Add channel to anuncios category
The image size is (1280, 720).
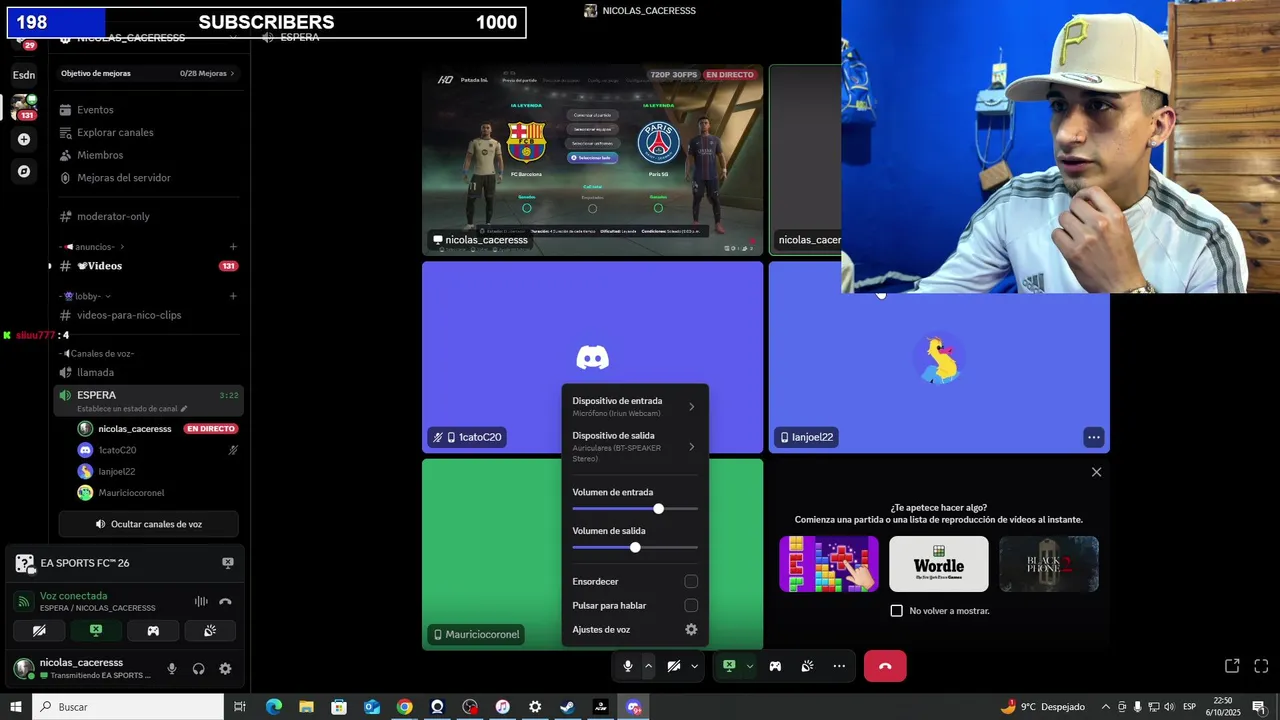point(233,247)
